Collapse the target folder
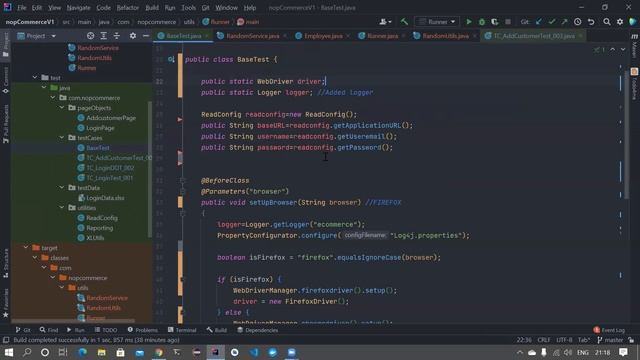Image resolution: width=640 pixels, height=360 pixels. [26, 247]
